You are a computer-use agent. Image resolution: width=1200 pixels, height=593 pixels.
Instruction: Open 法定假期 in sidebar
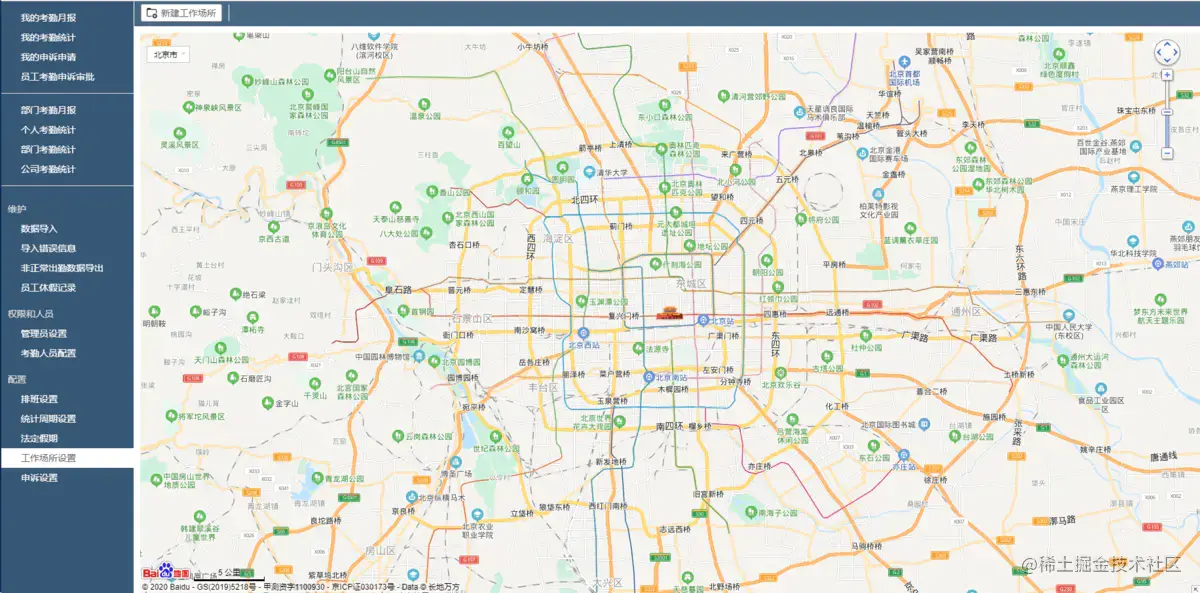tap(39, 438)
